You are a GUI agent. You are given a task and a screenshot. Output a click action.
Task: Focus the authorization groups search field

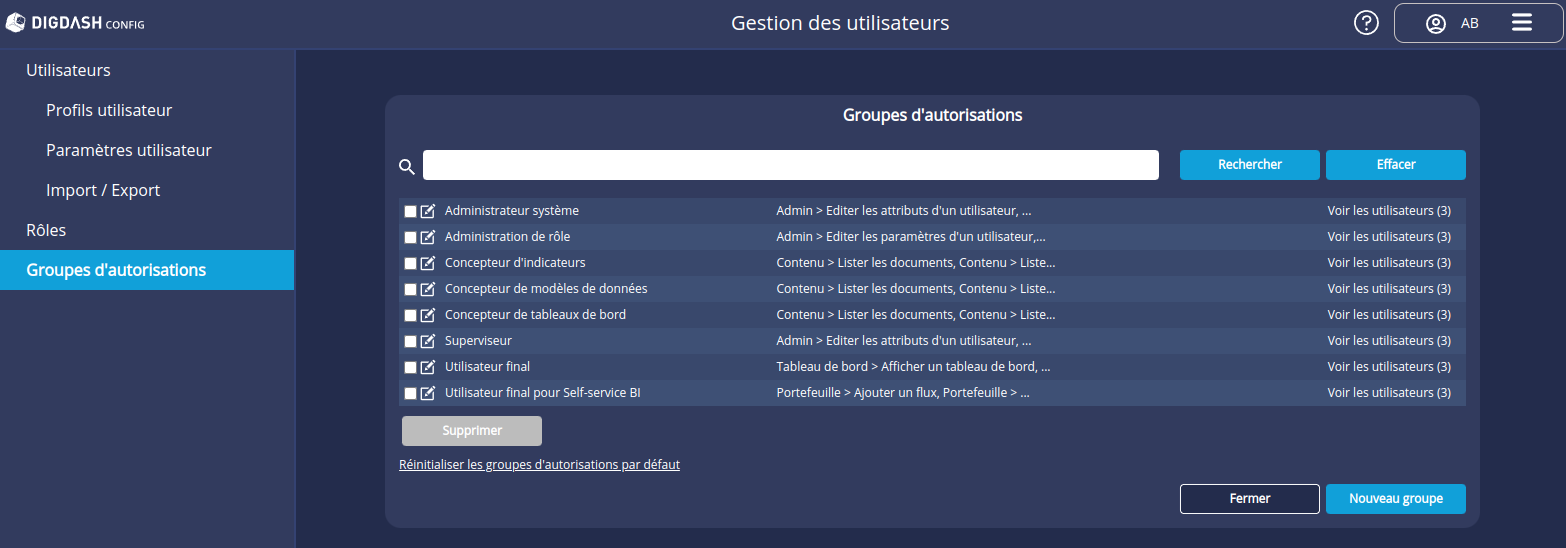pyautogui.click(x=790, y=165)
